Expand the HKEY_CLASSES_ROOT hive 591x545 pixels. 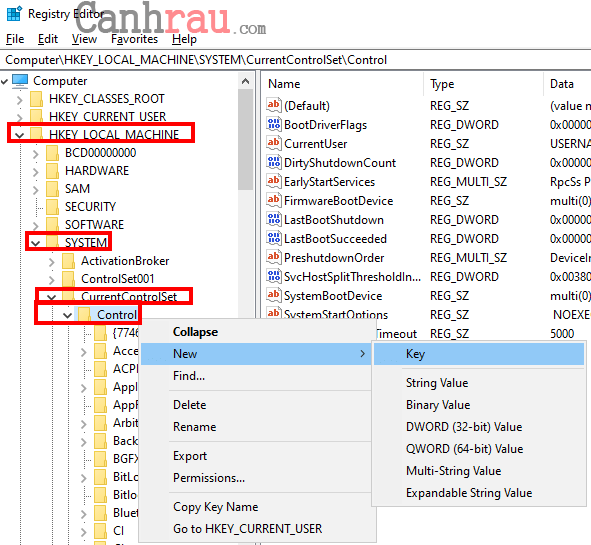(x=20, y=100)
